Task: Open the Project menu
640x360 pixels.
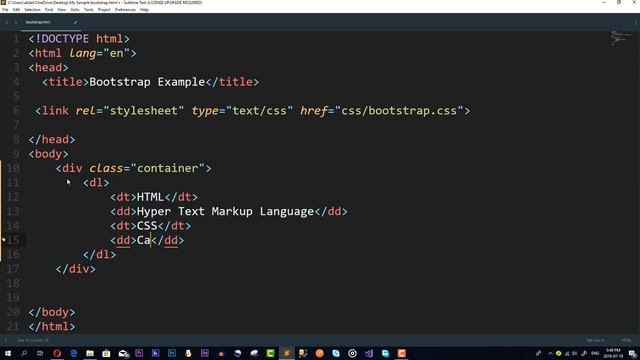Action: point(104,9)
